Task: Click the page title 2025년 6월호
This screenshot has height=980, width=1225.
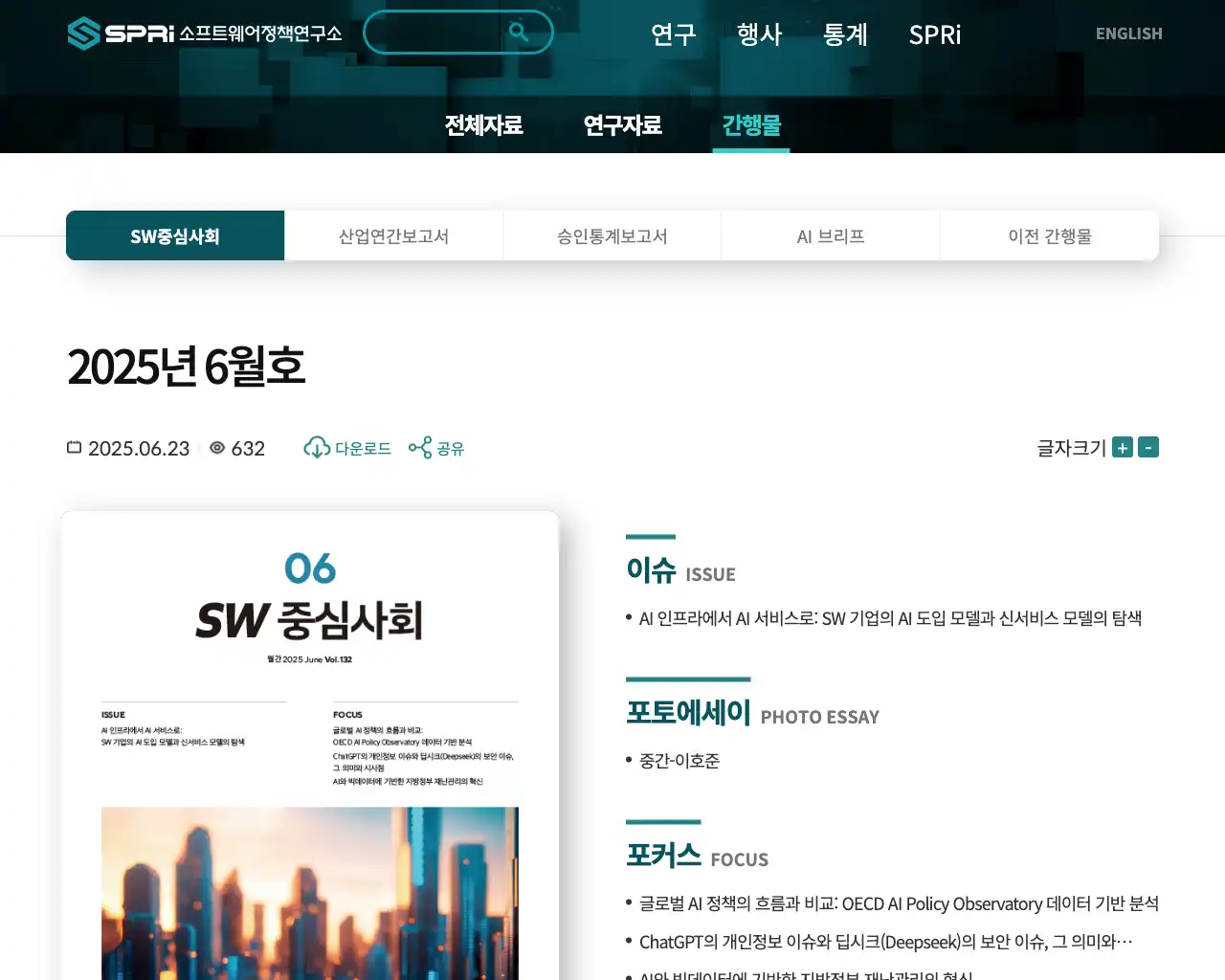Action: coord(187,367)
